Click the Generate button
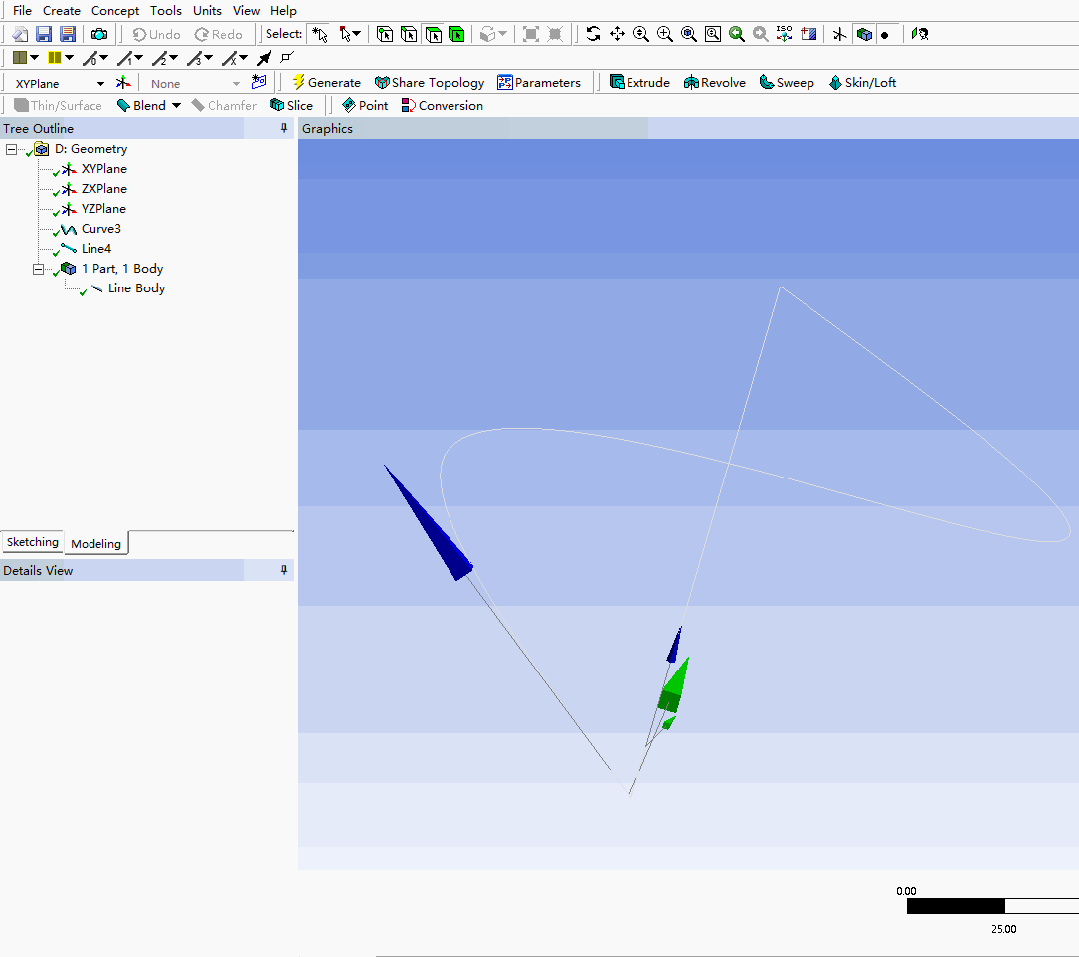The width and height of the screenshot is (1079, 957). [x=327, y=83]
